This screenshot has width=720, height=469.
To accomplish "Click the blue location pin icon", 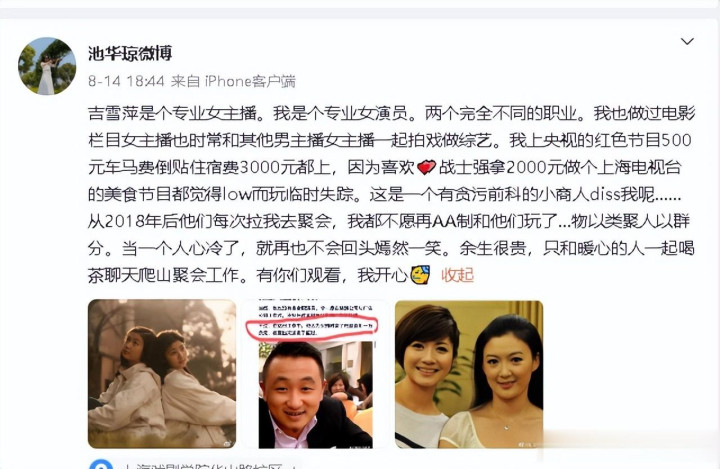I will [x=101, y=464].
